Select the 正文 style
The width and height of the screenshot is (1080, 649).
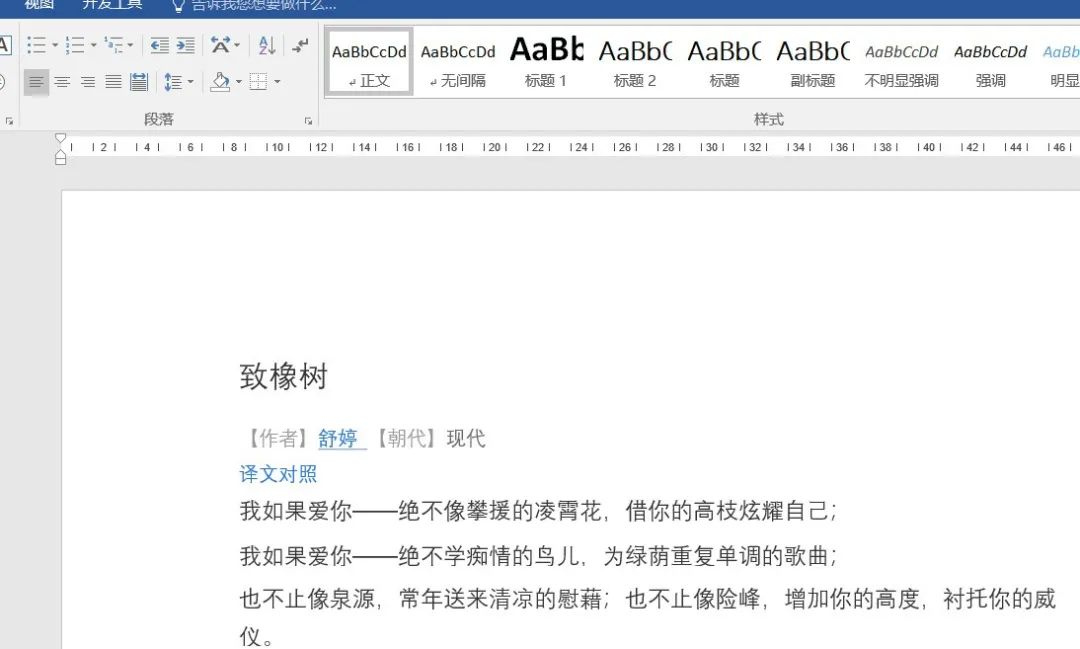click(369, 62)
